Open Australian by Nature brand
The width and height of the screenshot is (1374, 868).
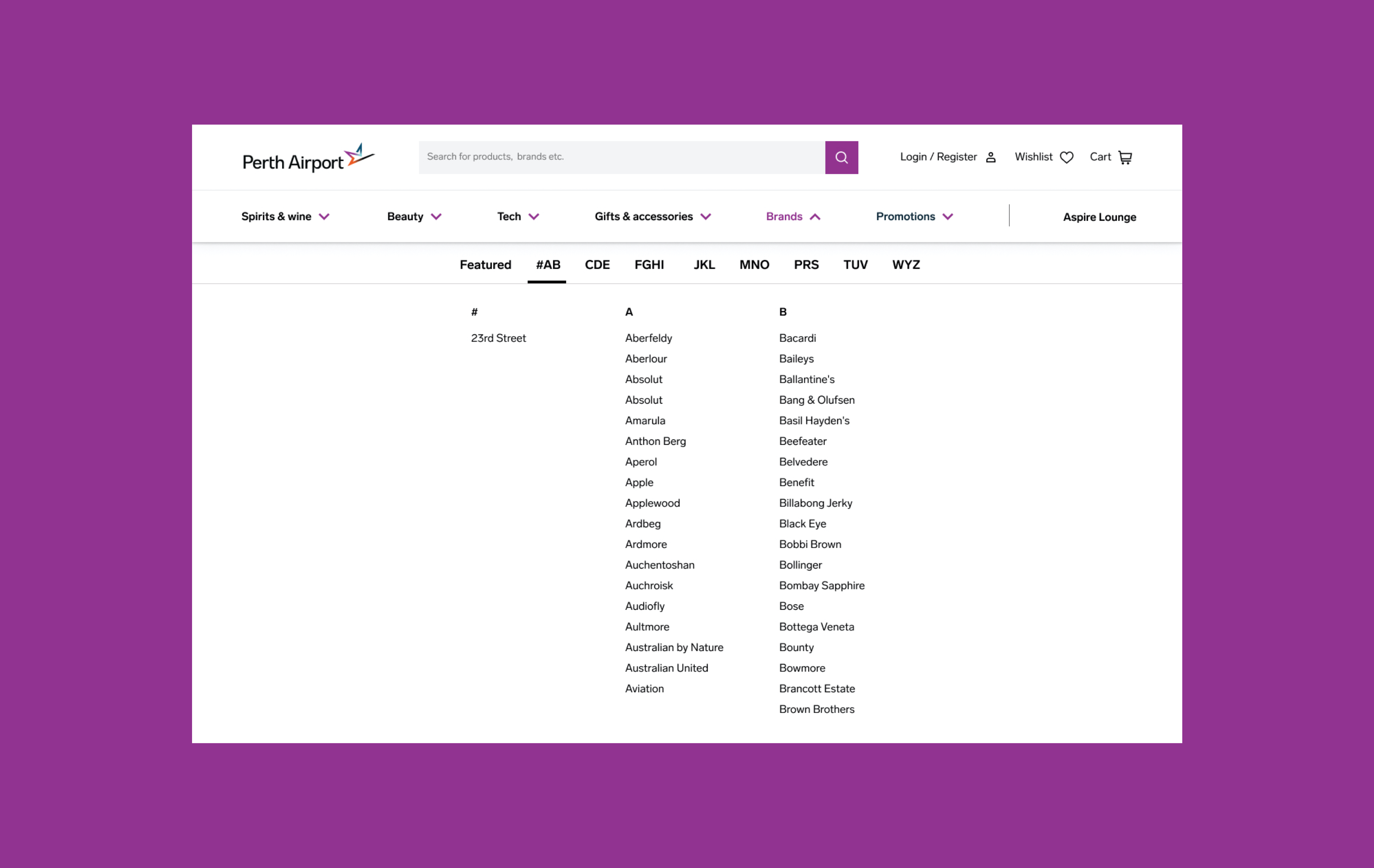tap(674, 647)
